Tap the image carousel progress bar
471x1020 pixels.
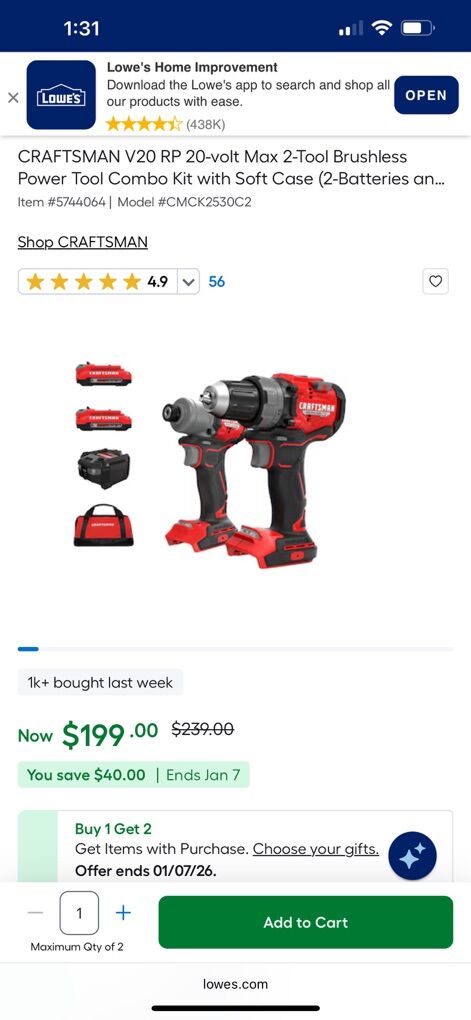pyautogui.click(x=236, y=649)
